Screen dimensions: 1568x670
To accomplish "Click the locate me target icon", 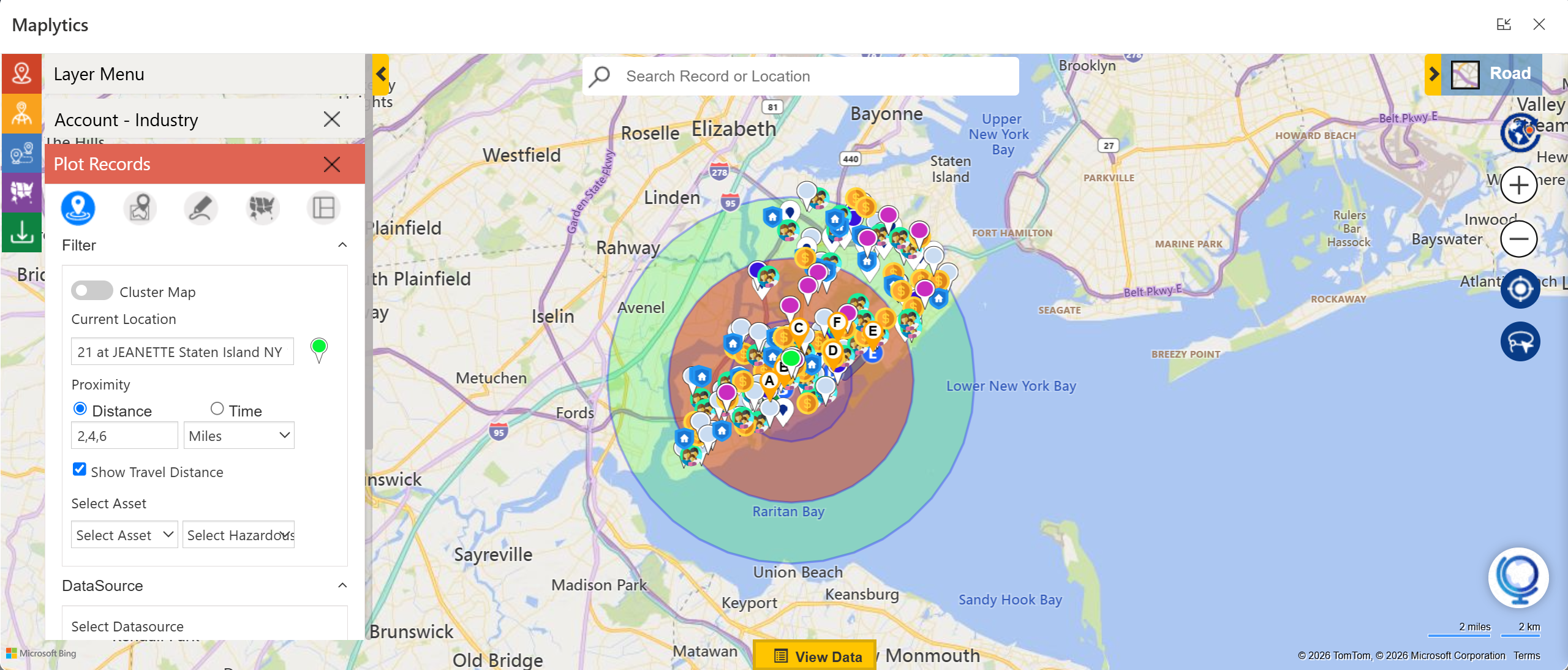I will click(x=1520, y=288).
